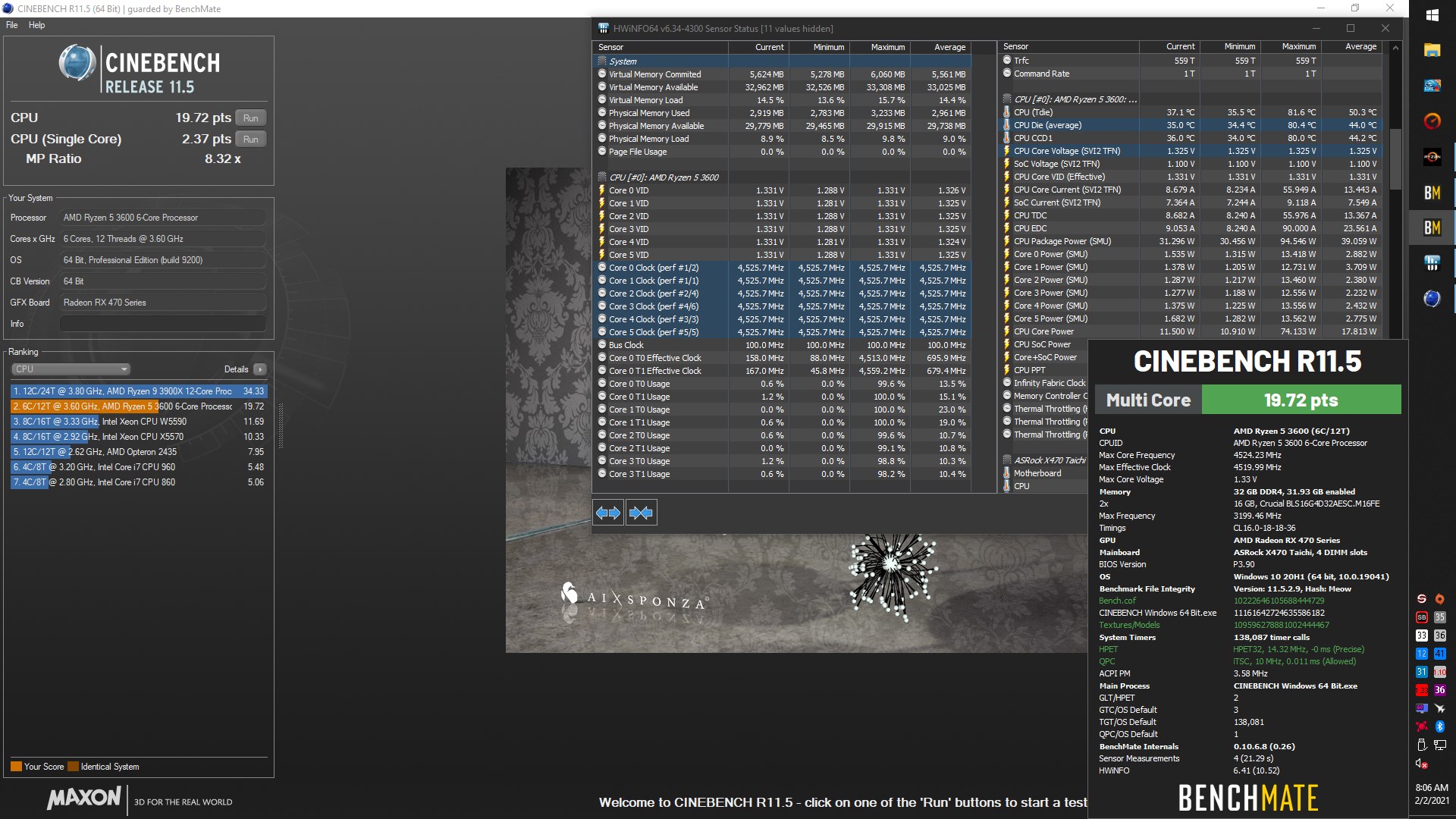This screenshot has height=819, width=1456.
Task: Switch to the HWiNFO taskbar icon
Action: 1432,263
